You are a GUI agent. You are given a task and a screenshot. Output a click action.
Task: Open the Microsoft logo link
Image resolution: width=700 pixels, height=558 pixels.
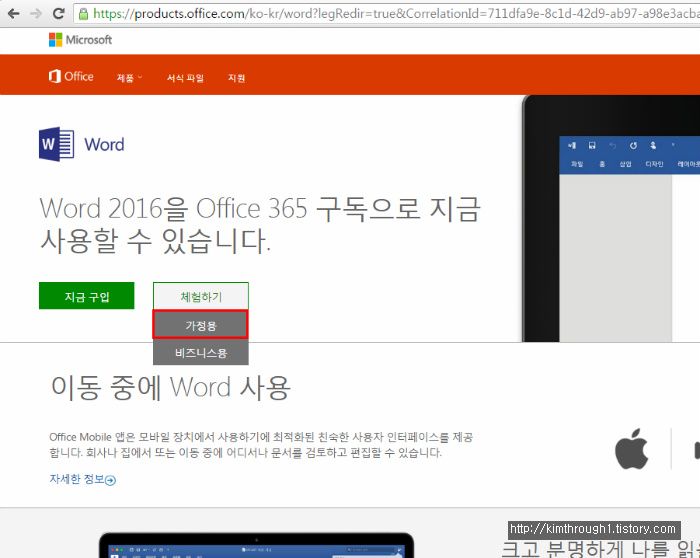click(x=80, y=40)
